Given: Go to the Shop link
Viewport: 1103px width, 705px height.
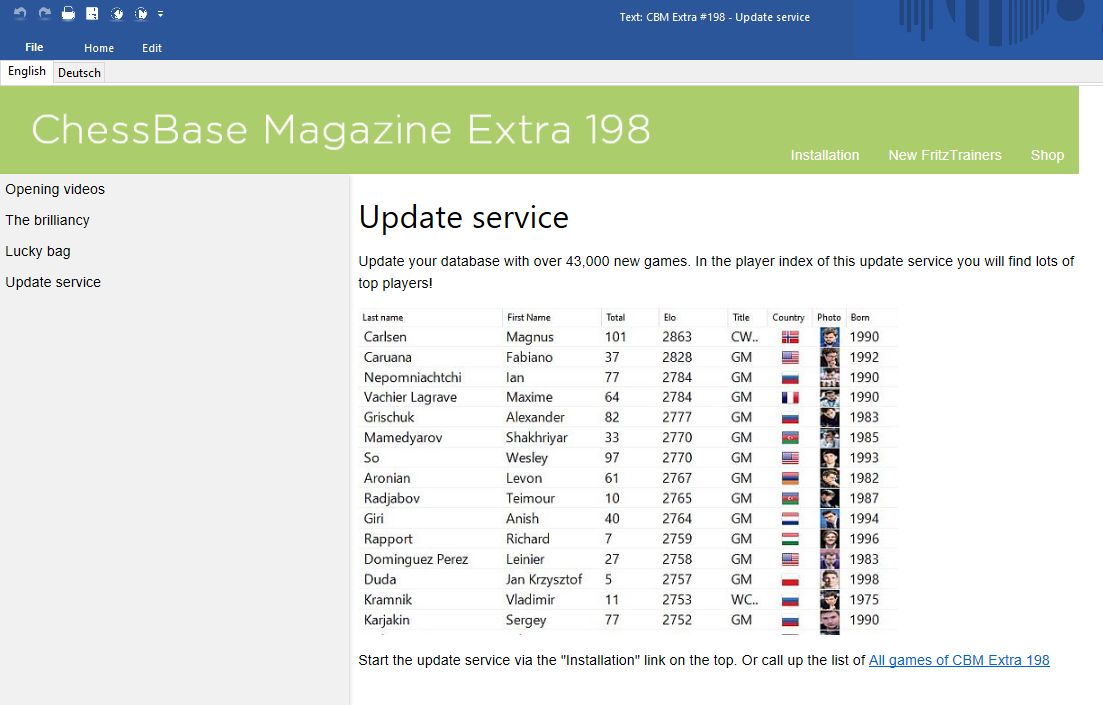Looking at the screenshot, I should click(1047, 155).
